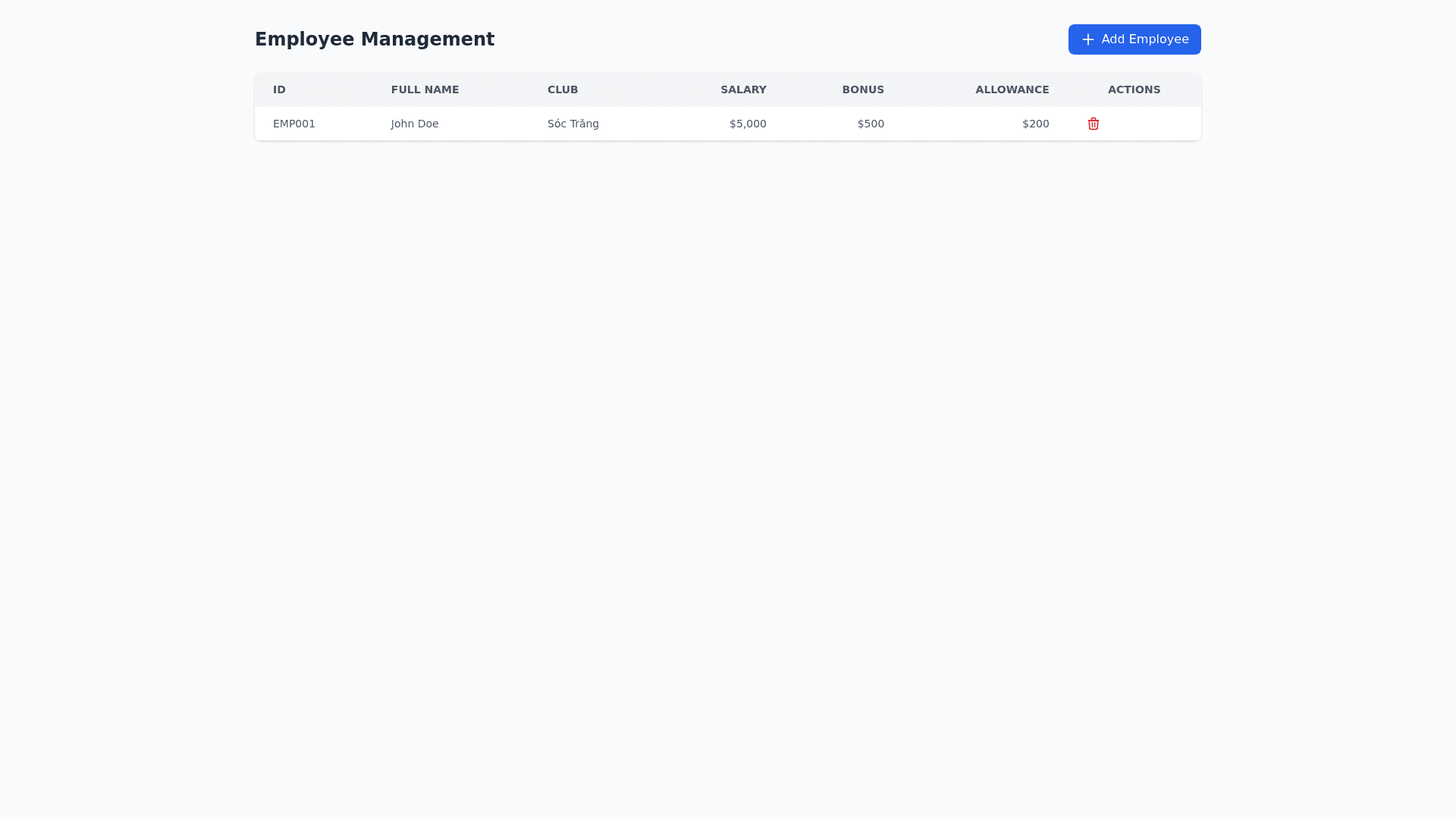Click the John Doe name cell
The width and height of the screenshot is (1456, 819).
pyautogui.click(x=415, y=124)
